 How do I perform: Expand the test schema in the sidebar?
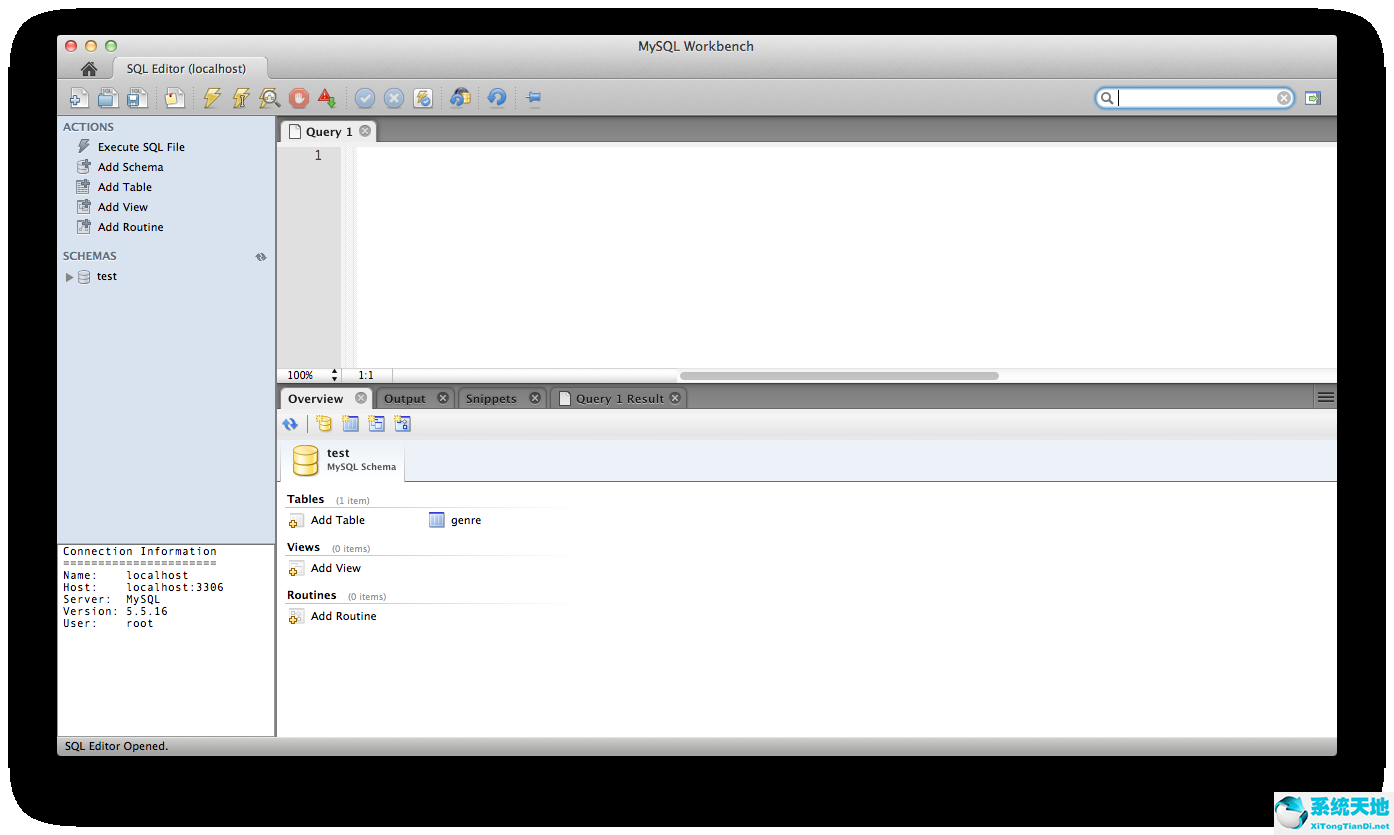69,276
